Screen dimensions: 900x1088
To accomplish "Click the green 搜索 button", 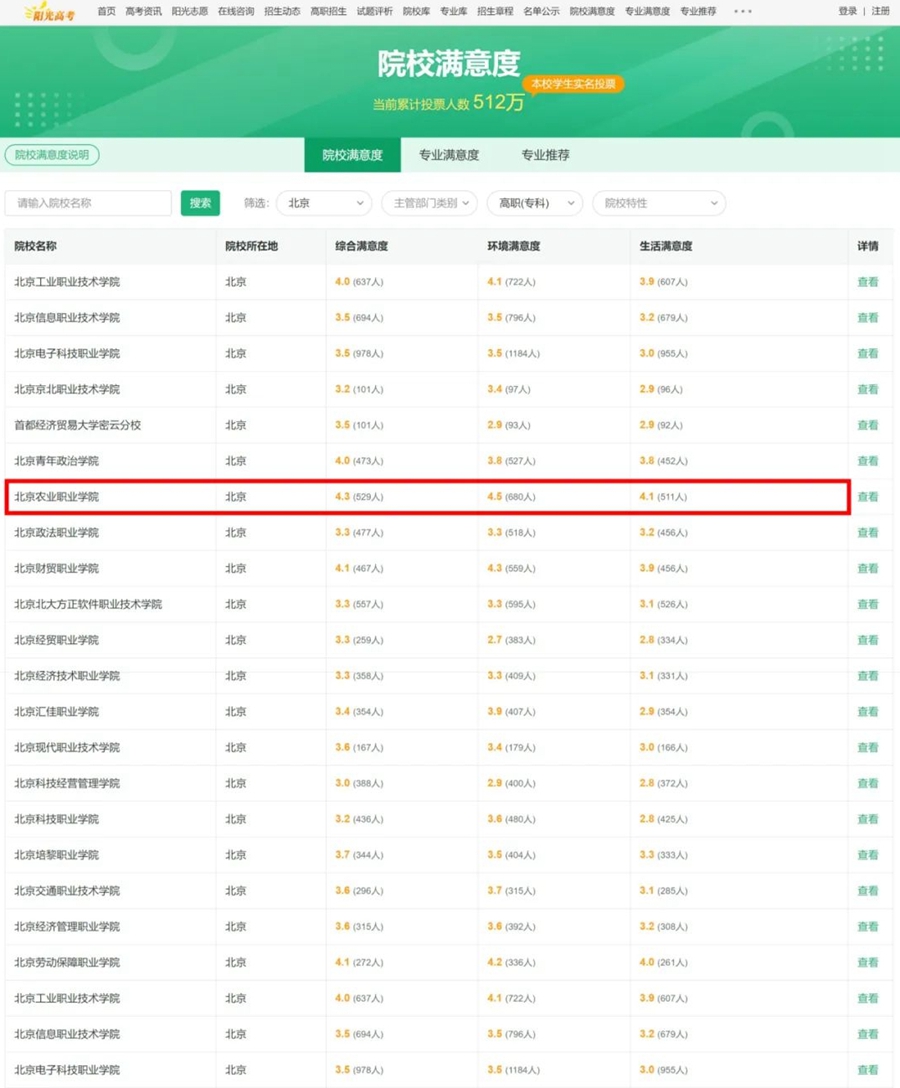I will click(x=200, y=203).
